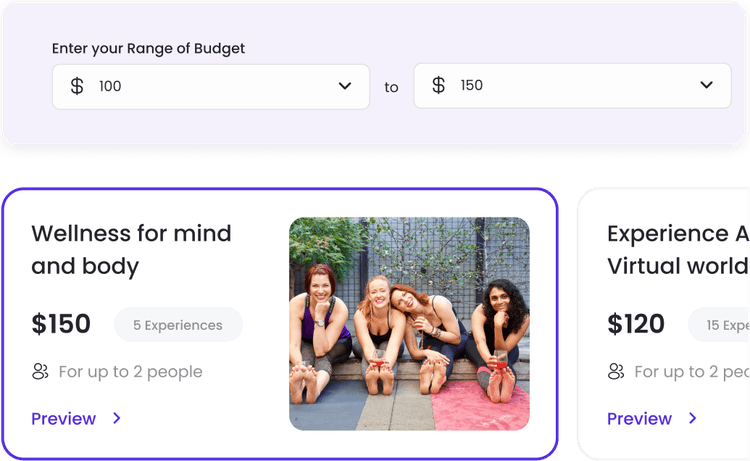Click the chevron arrow in the 150 budget field

[706, 85]
